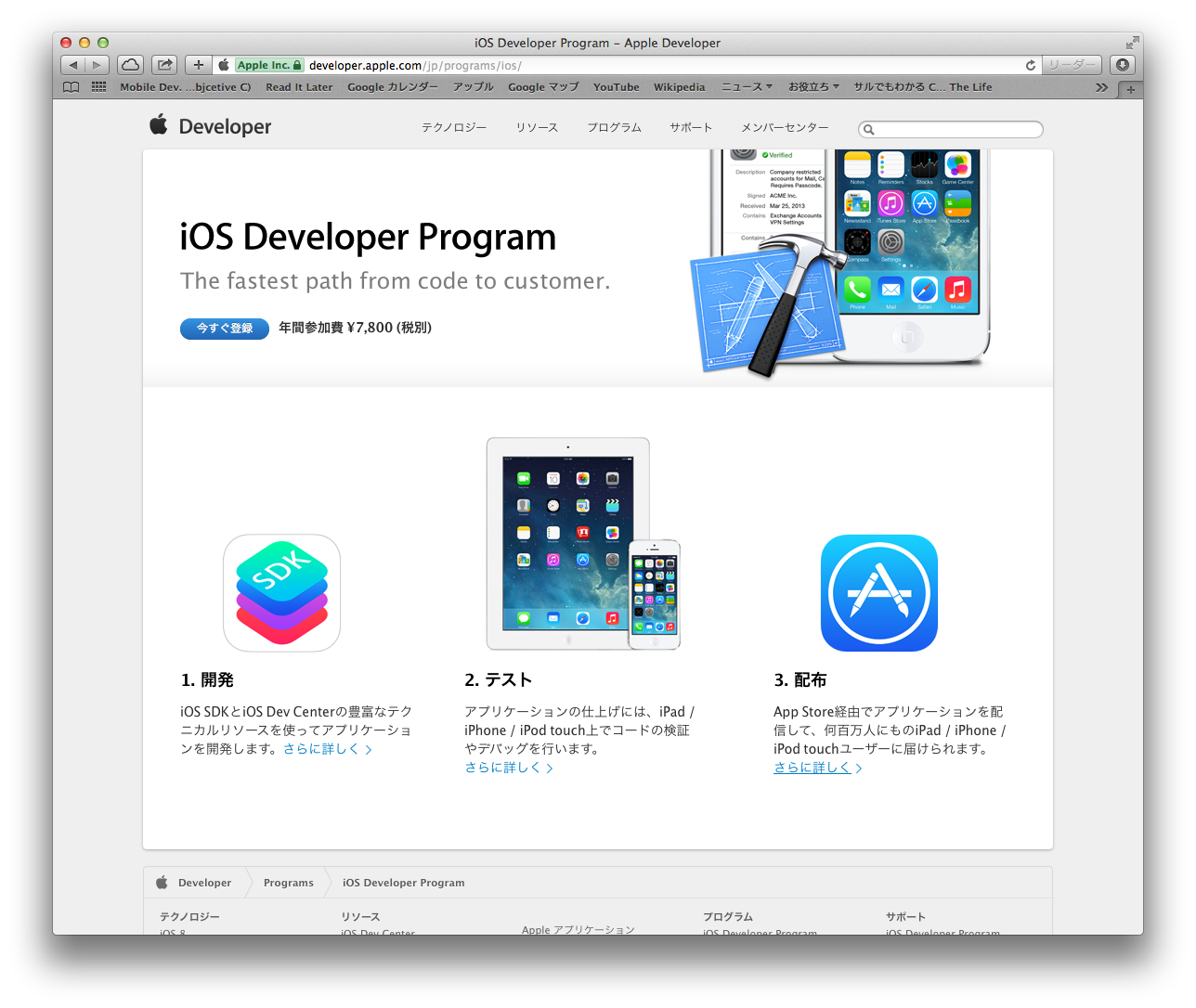Show Top Sites grid icon
This screenshot has height=1008, width=1196.
coord(98,87)
